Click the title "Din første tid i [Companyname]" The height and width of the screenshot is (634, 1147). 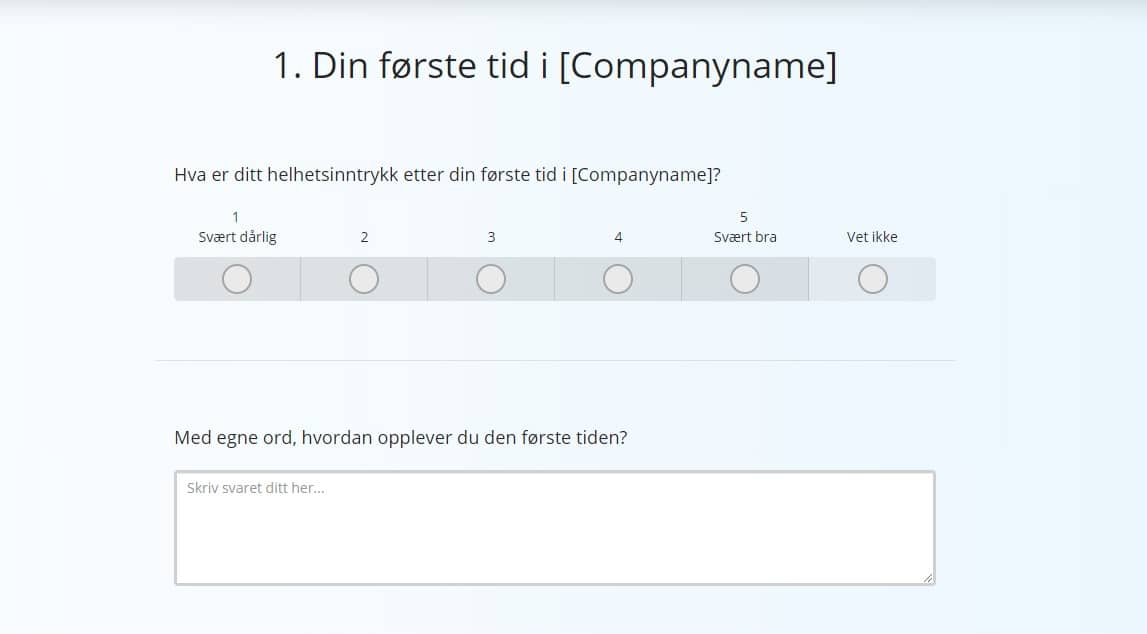pyautogui.click(x=556, y=65)
